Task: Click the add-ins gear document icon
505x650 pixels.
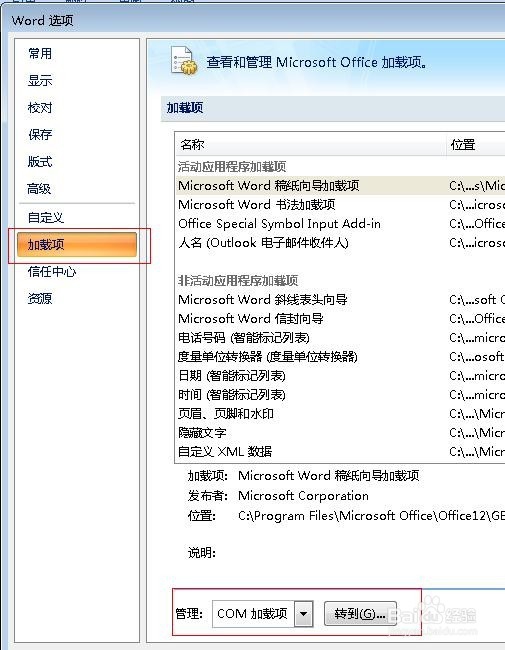Action: point(184,61)
